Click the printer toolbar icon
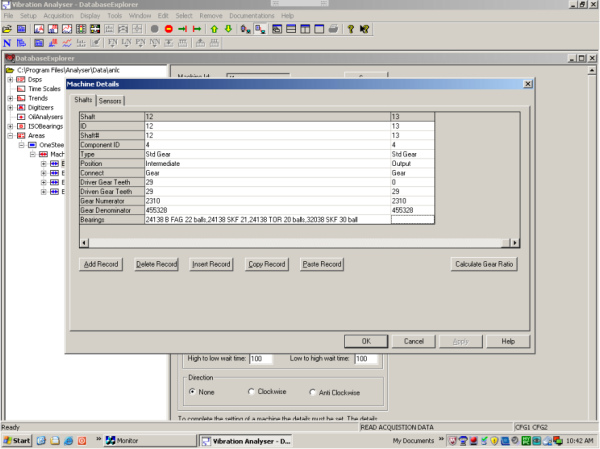 pyautogui.click(x=333, y=29)
